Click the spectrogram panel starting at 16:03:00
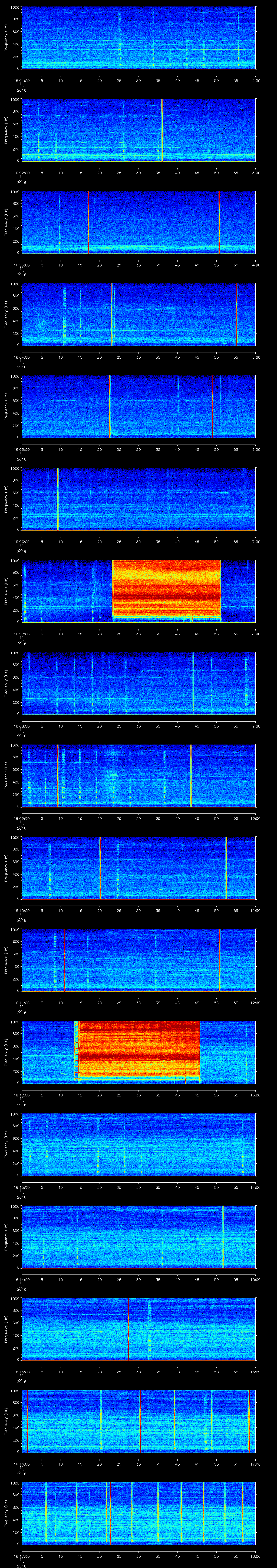 138,222
